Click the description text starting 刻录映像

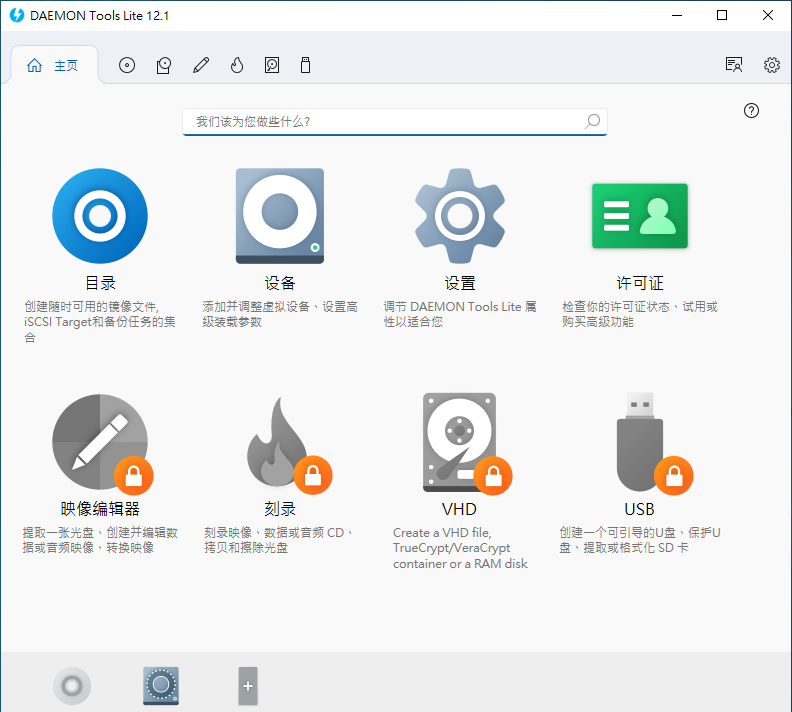point(280,540)
